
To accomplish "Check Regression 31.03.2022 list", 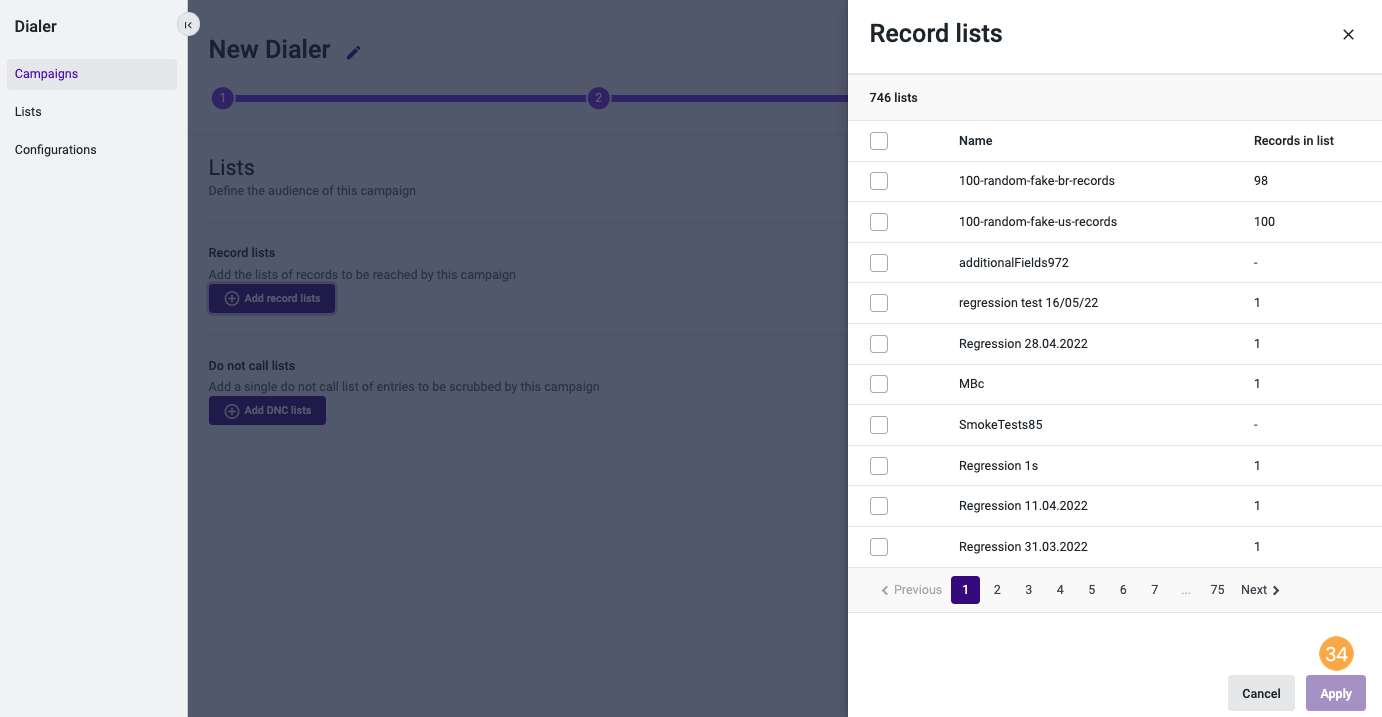I will click(879, 547).
